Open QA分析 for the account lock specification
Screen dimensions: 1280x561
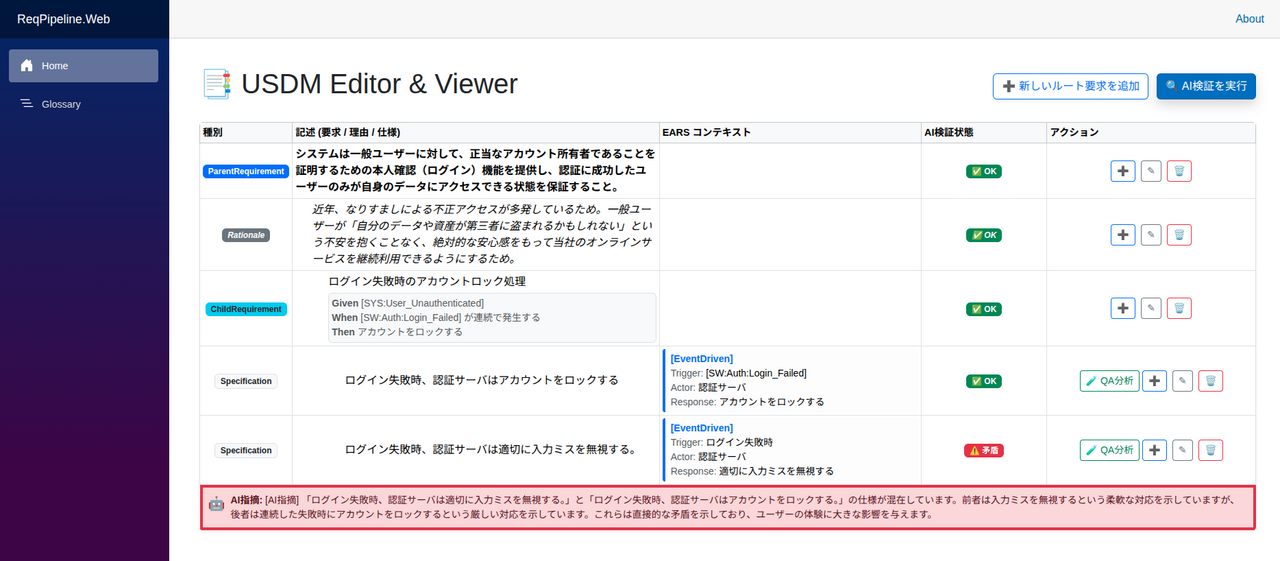point(1109,381)
